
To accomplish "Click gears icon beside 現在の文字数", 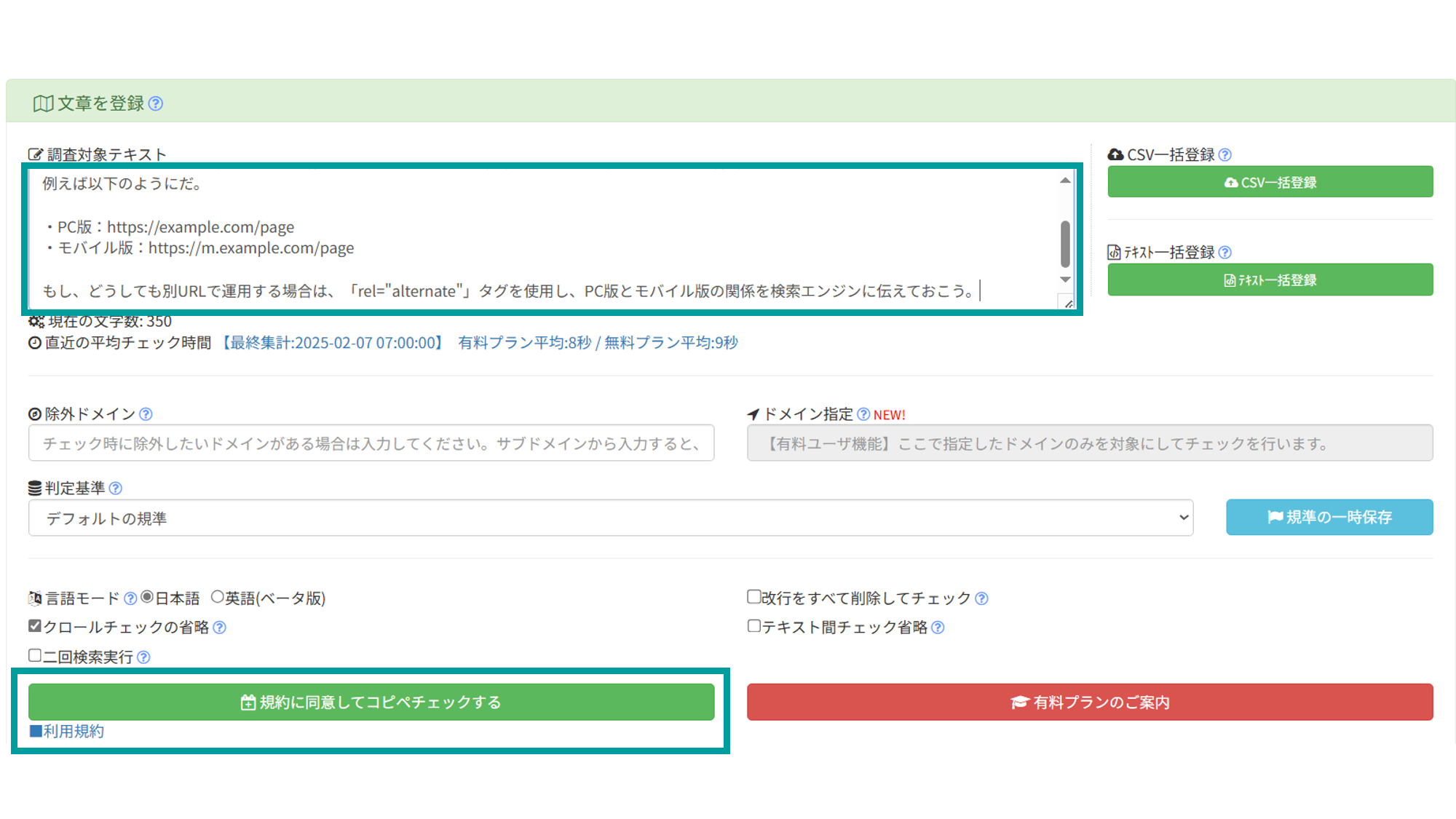I will pos(36,321).
